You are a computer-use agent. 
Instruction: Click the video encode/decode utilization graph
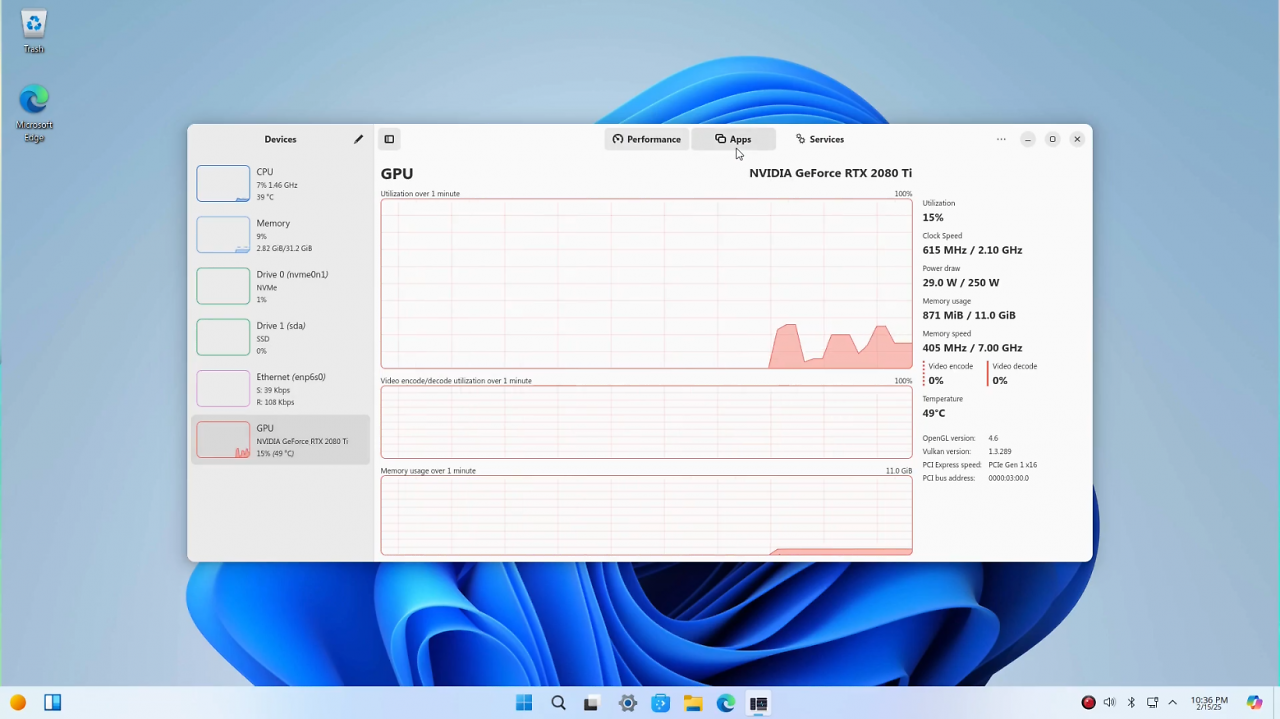click(x=646, y=422)
